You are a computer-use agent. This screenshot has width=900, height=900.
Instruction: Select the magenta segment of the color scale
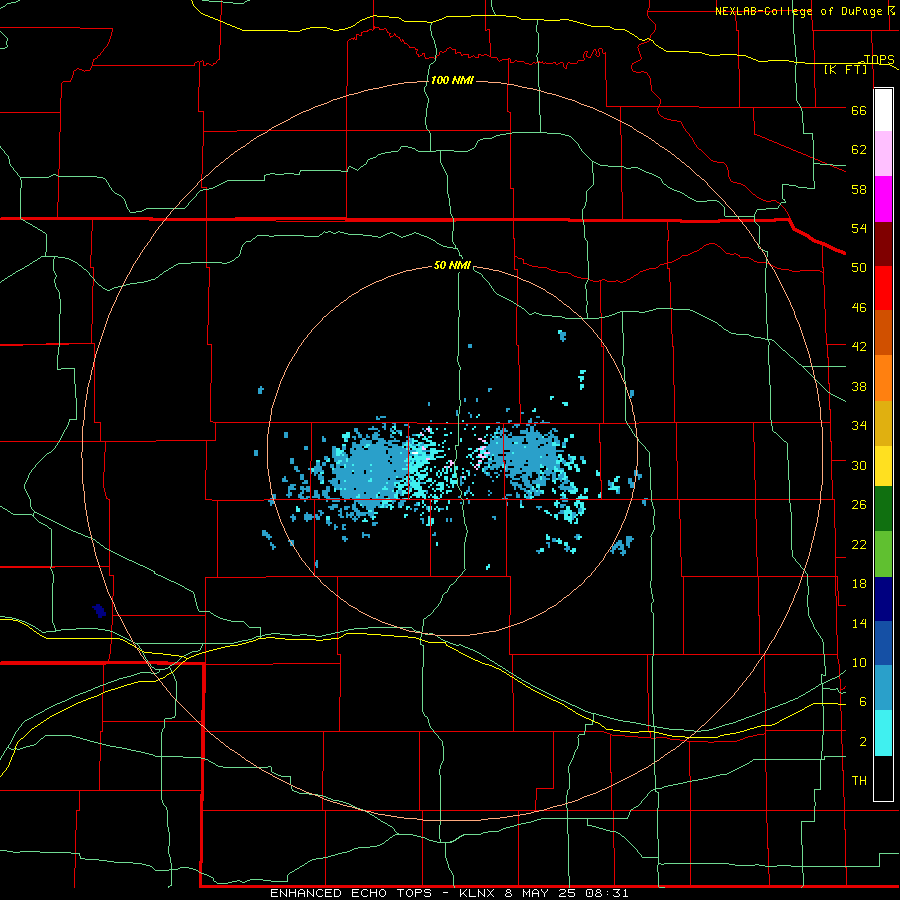point(883,199)
